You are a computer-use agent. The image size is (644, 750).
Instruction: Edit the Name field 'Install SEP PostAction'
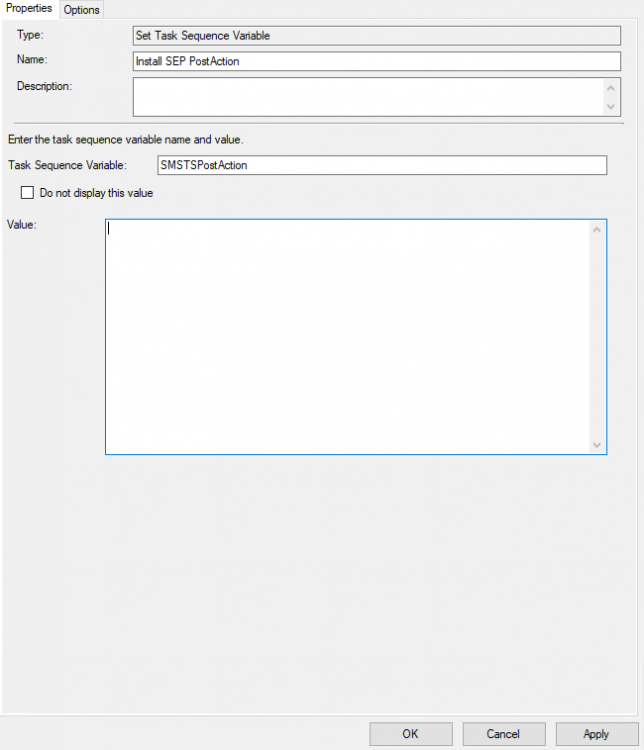377,61
